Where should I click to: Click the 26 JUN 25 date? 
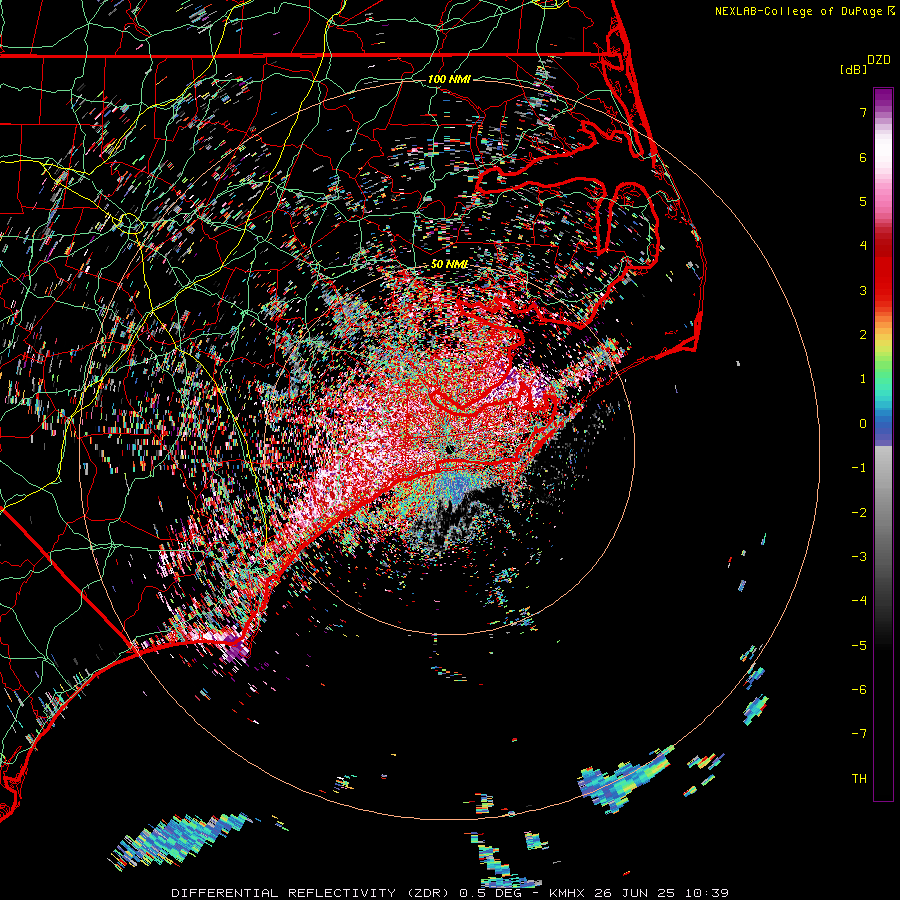(635, 893)
